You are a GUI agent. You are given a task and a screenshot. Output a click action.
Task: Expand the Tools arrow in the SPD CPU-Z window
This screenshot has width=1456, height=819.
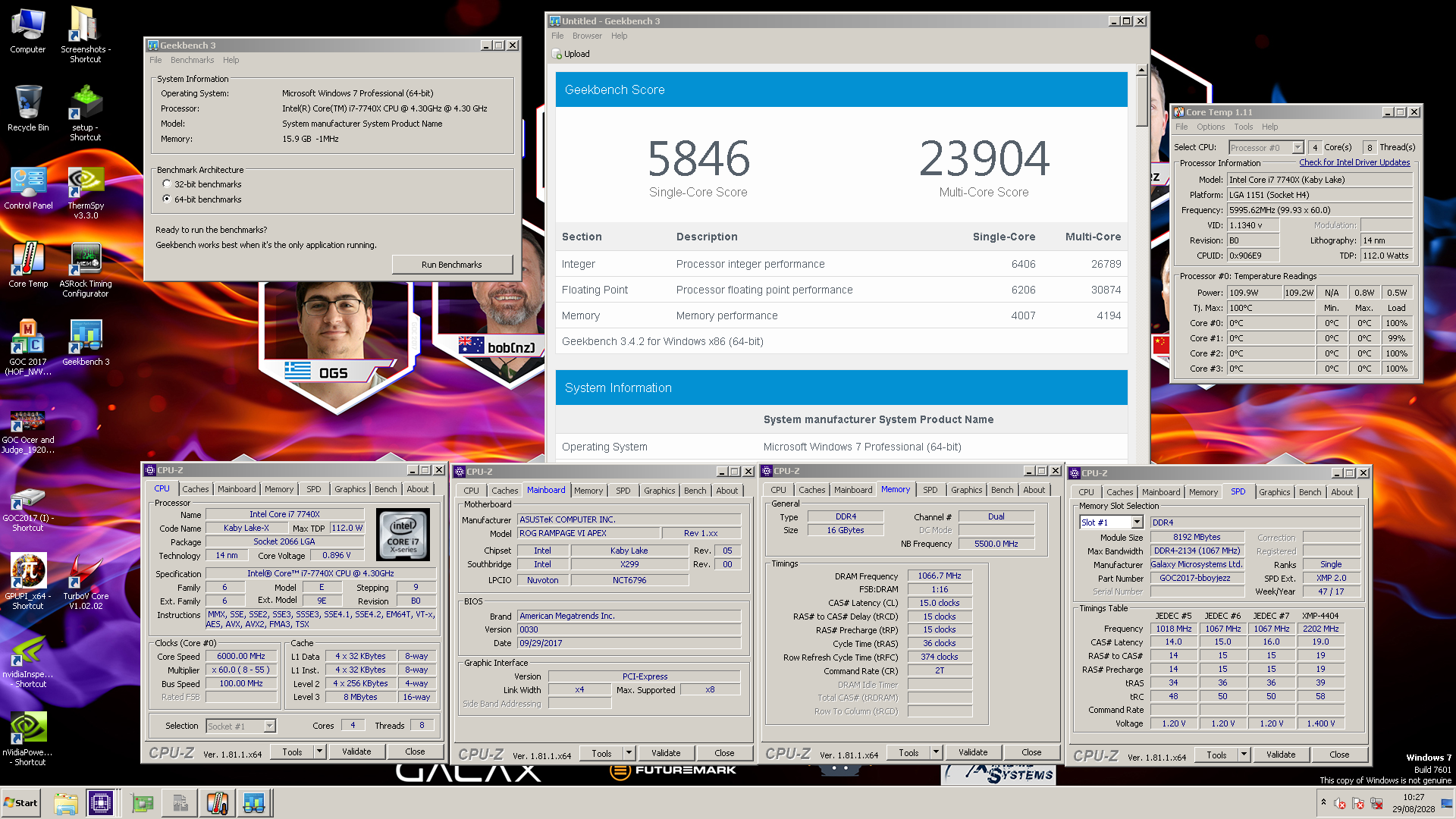point(1244,755)
